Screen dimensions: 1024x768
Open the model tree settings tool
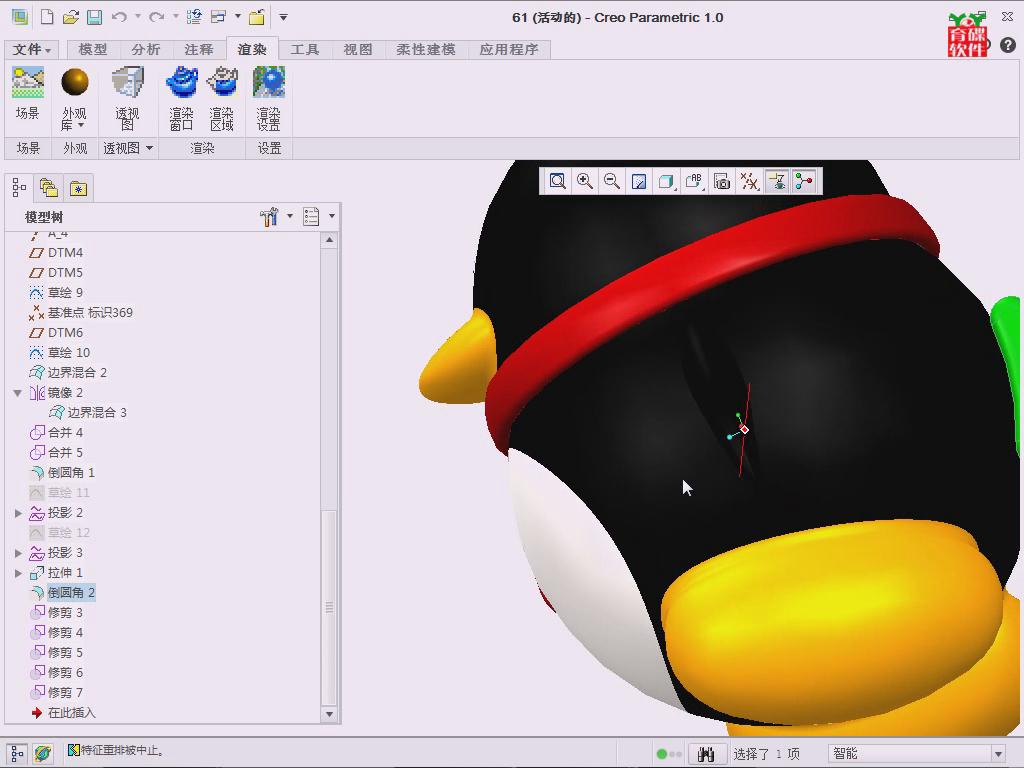(269, 217)
